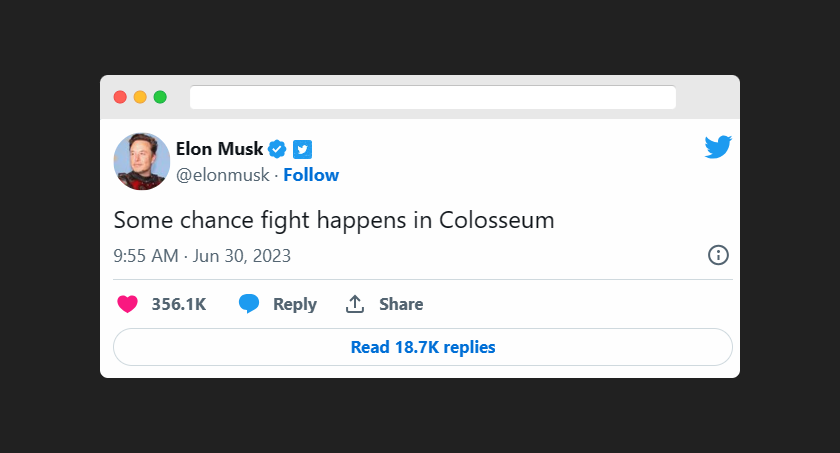Screen dimensions: 840x453
Task: Click the share upload arrow icon
Action: click(354, 304)
